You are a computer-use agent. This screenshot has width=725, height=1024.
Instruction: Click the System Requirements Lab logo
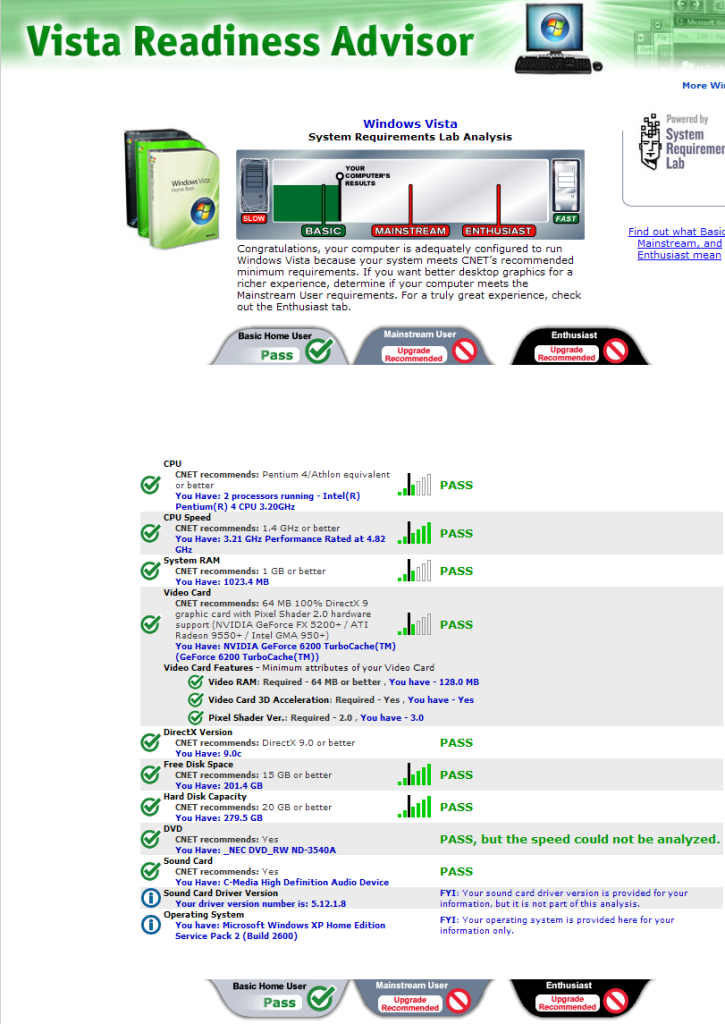683,142
